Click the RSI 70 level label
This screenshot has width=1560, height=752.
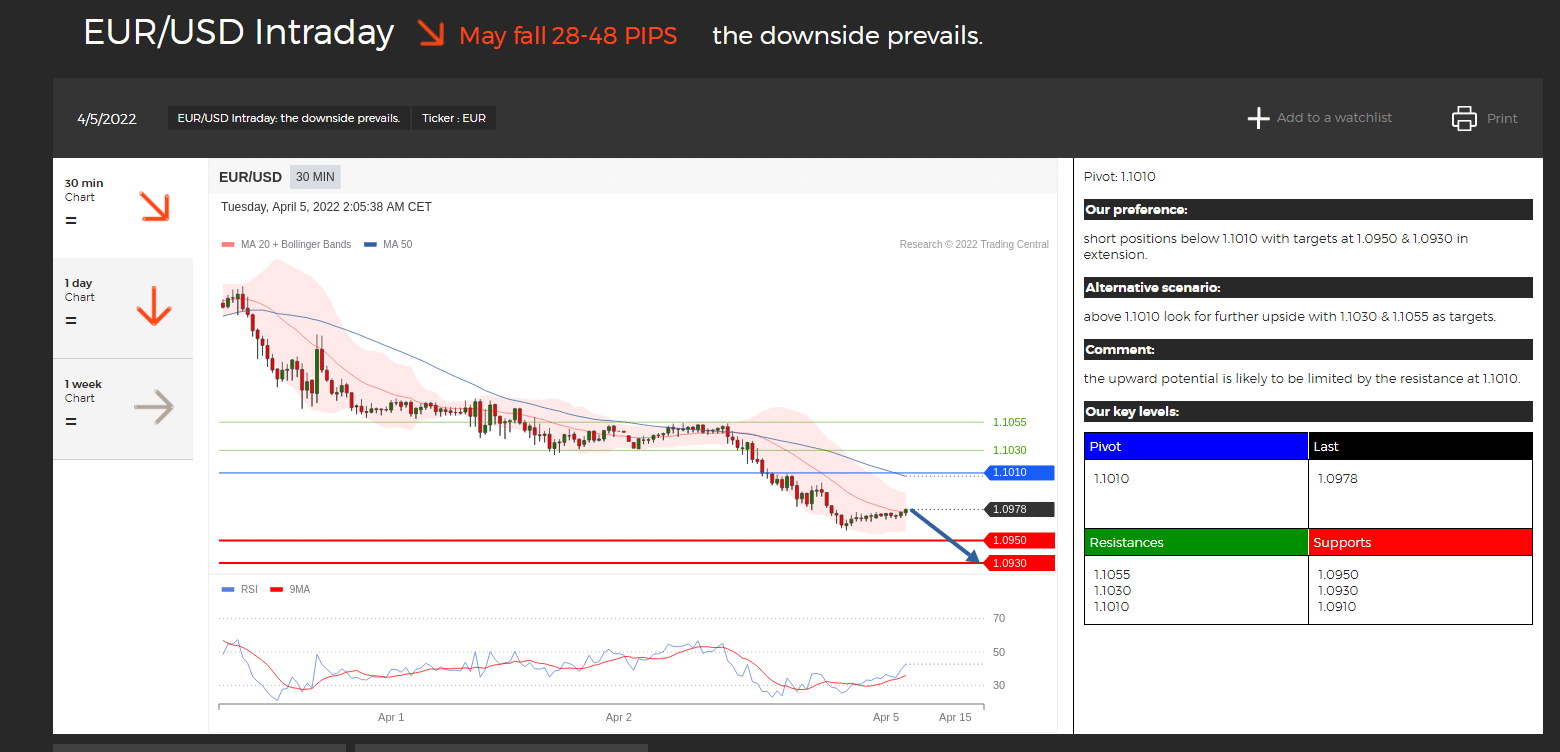point(999,618)
